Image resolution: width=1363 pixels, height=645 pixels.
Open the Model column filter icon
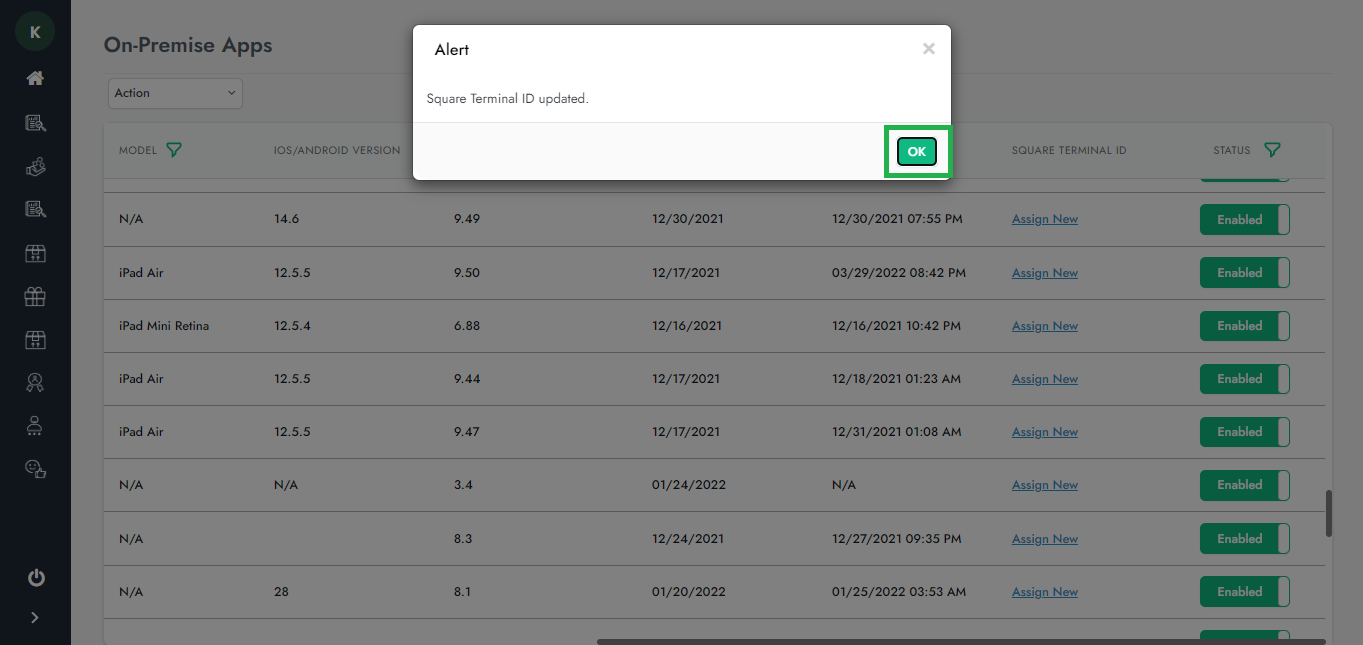174,150
